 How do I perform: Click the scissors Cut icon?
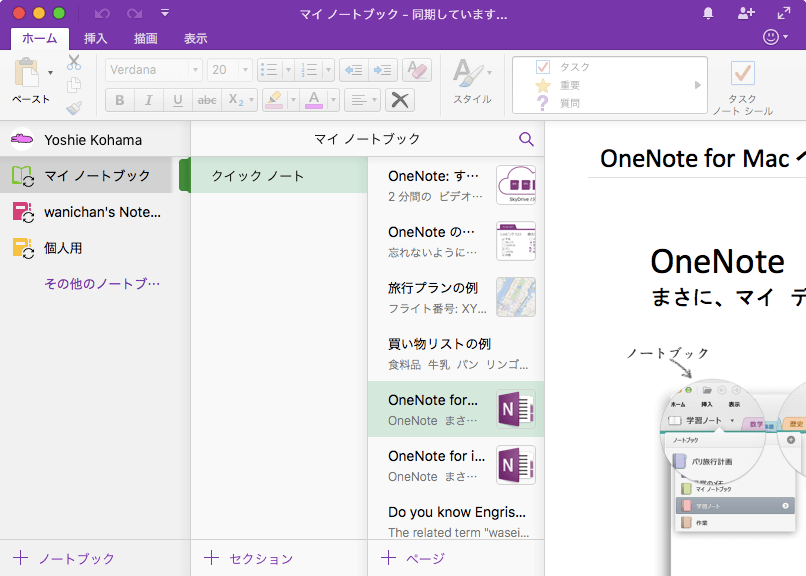(x=74, y=62)
